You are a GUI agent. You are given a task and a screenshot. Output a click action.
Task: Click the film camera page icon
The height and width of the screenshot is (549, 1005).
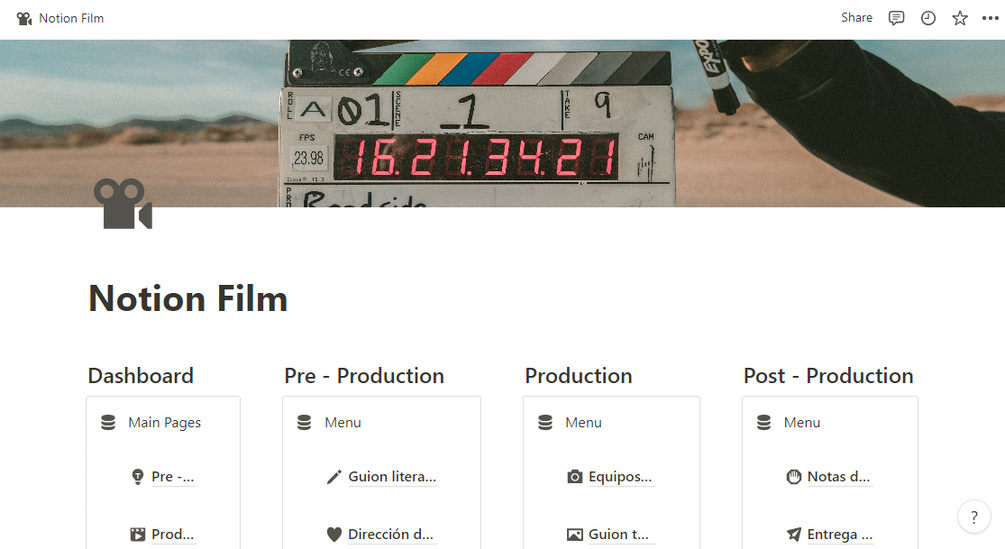122,204
